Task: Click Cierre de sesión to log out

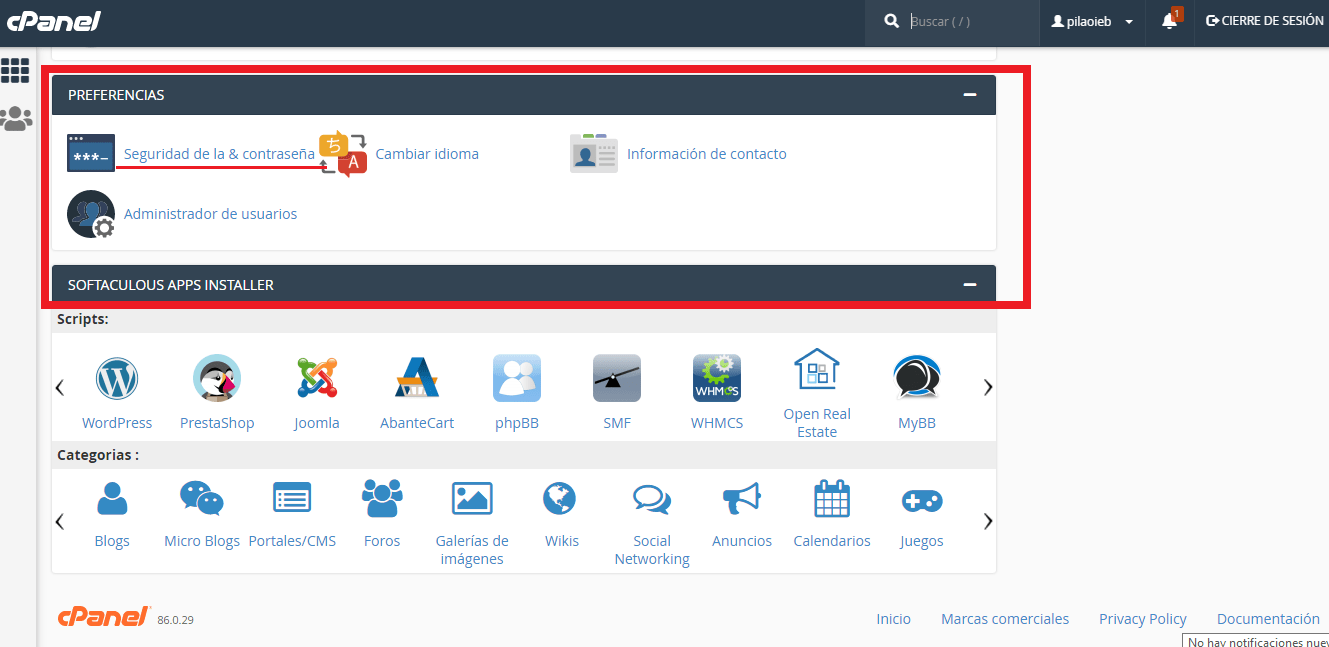Action: [1265, 20]
